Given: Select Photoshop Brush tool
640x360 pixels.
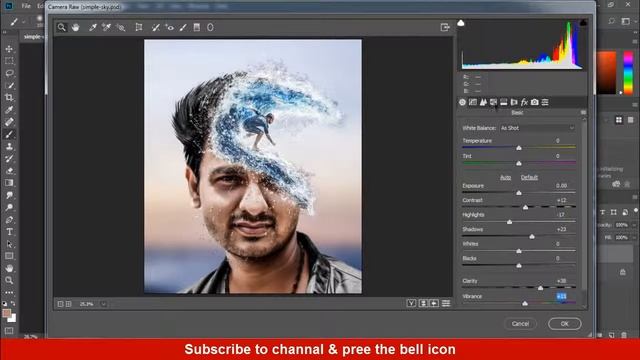Looking at the screenshot, I should point(9,134).
